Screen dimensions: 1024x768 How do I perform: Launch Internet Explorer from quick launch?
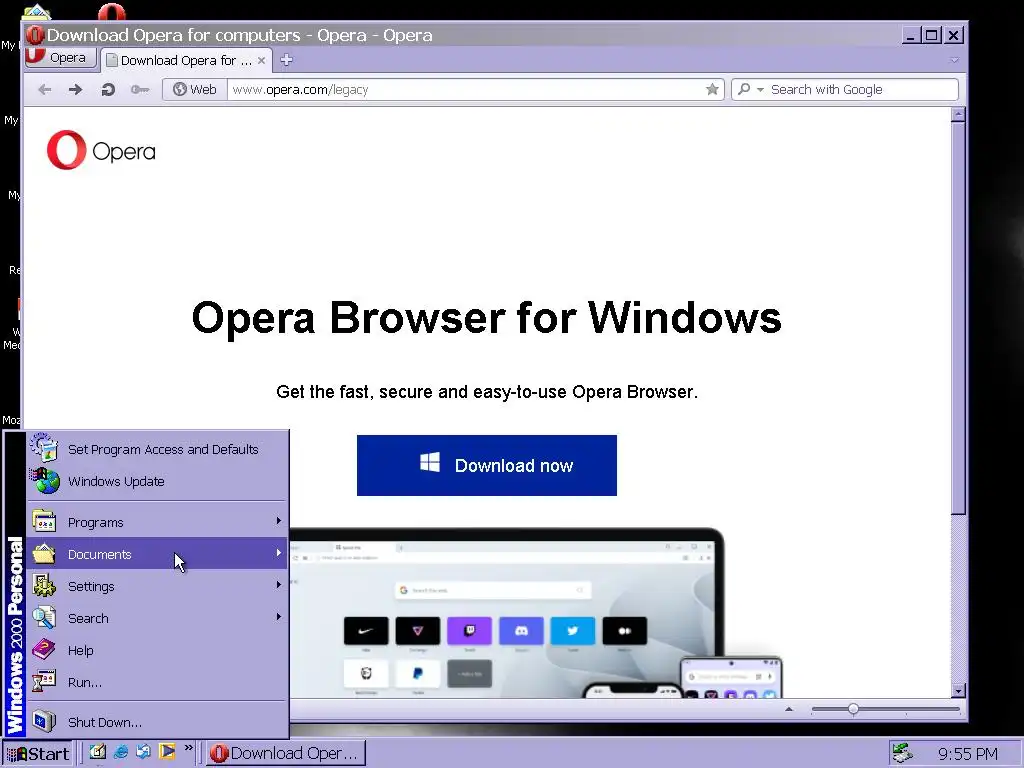point(121,752)
